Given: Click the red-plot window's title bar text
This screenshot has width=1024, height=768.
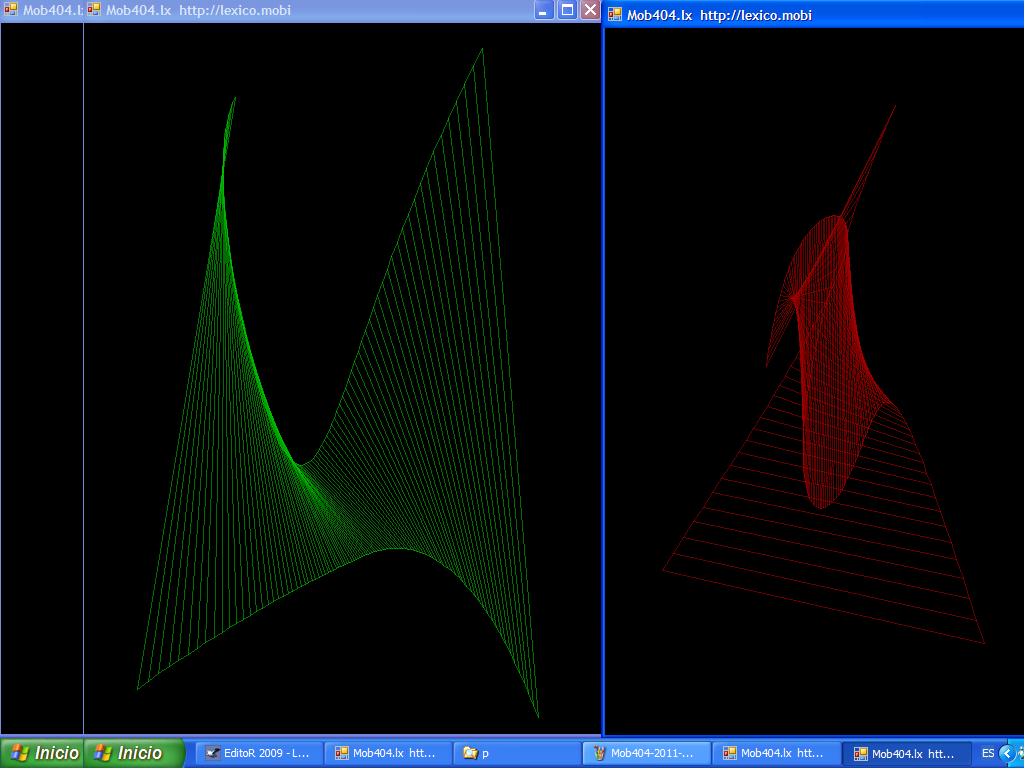Looking at the screenshot, I should tap(719, 15).
